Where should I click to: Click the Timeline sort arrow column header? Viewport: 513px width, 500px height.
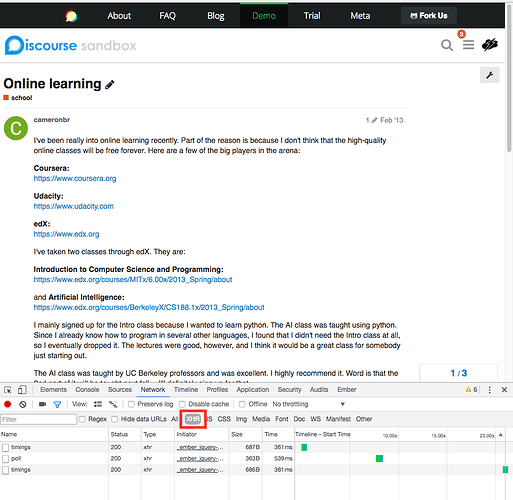501,435
